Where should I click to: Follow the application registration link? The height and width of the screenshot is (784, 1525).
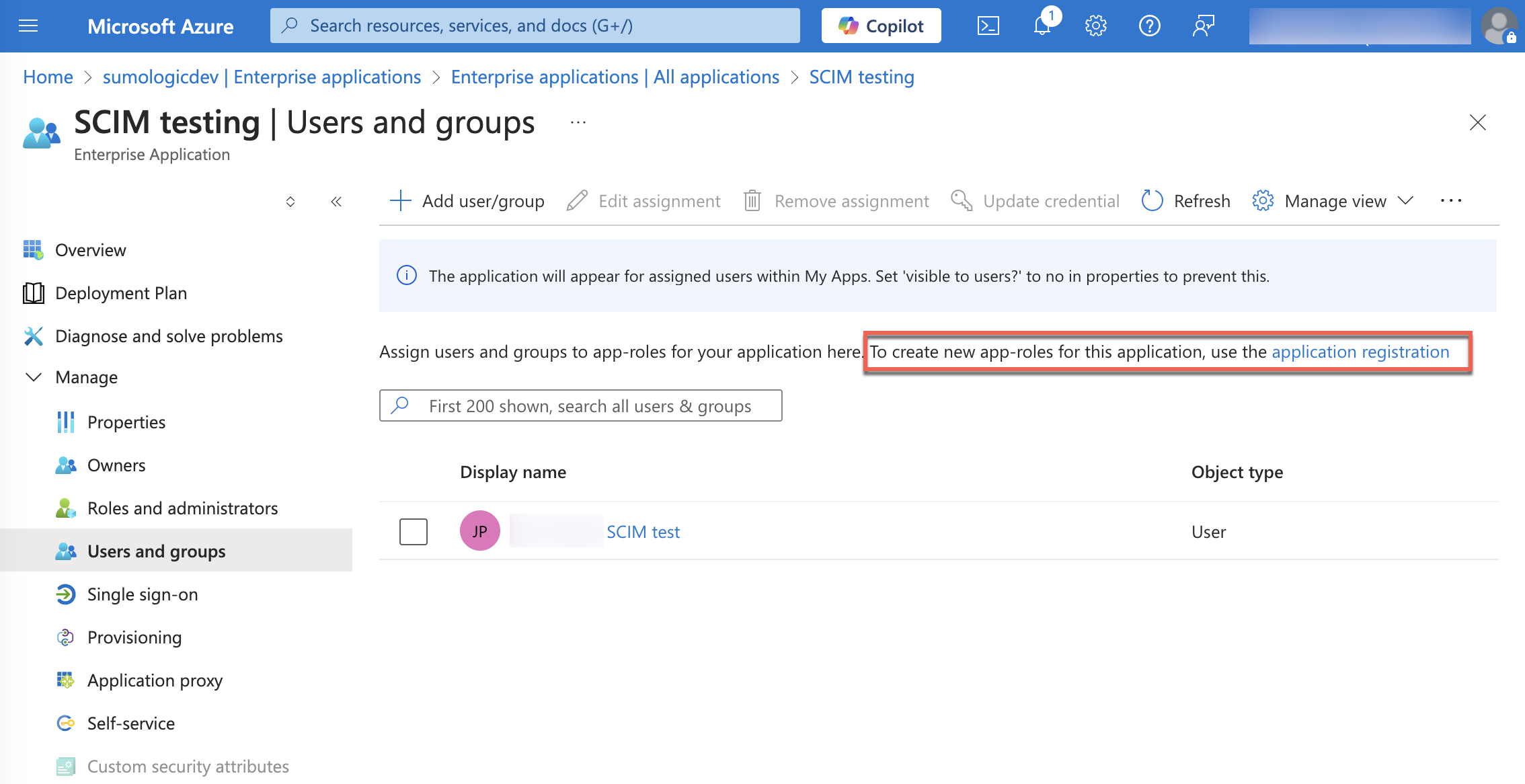(x=1360, y=352)
